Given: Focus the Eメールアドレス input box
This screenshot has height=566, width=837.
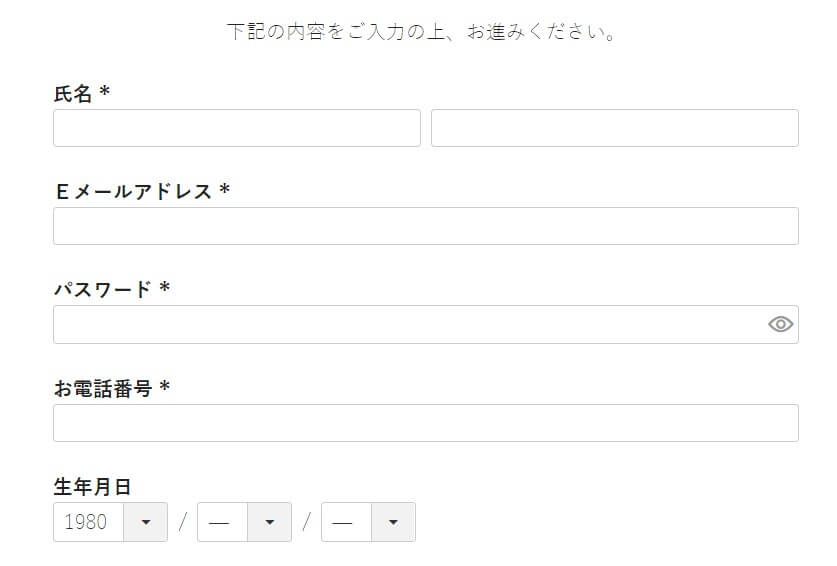Looking at the screenshot, I should (426, 226).
